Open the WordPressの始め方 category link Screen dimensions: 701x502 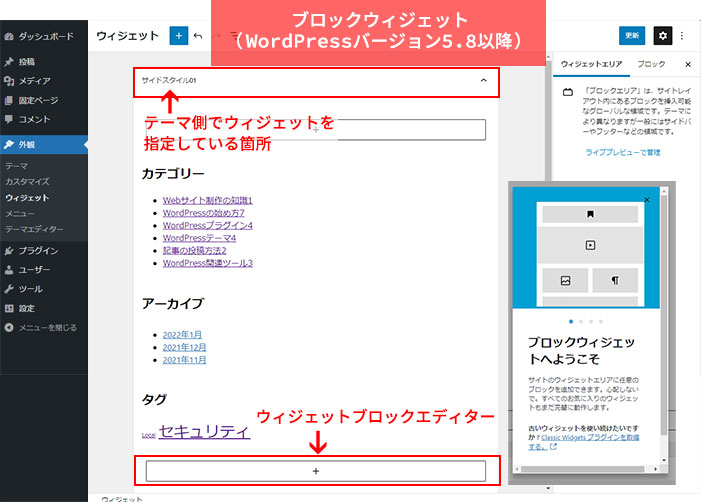point(203,213)
